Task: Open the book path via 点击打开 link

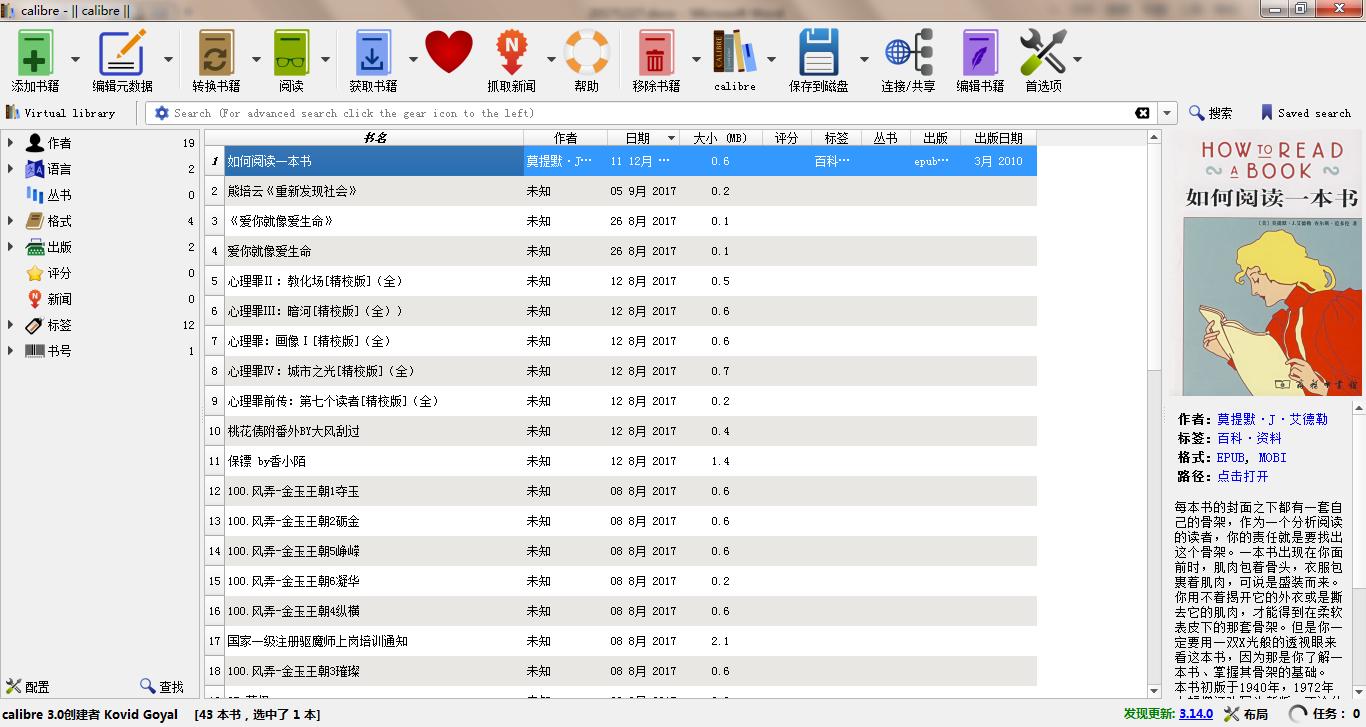Action: 1244,475
